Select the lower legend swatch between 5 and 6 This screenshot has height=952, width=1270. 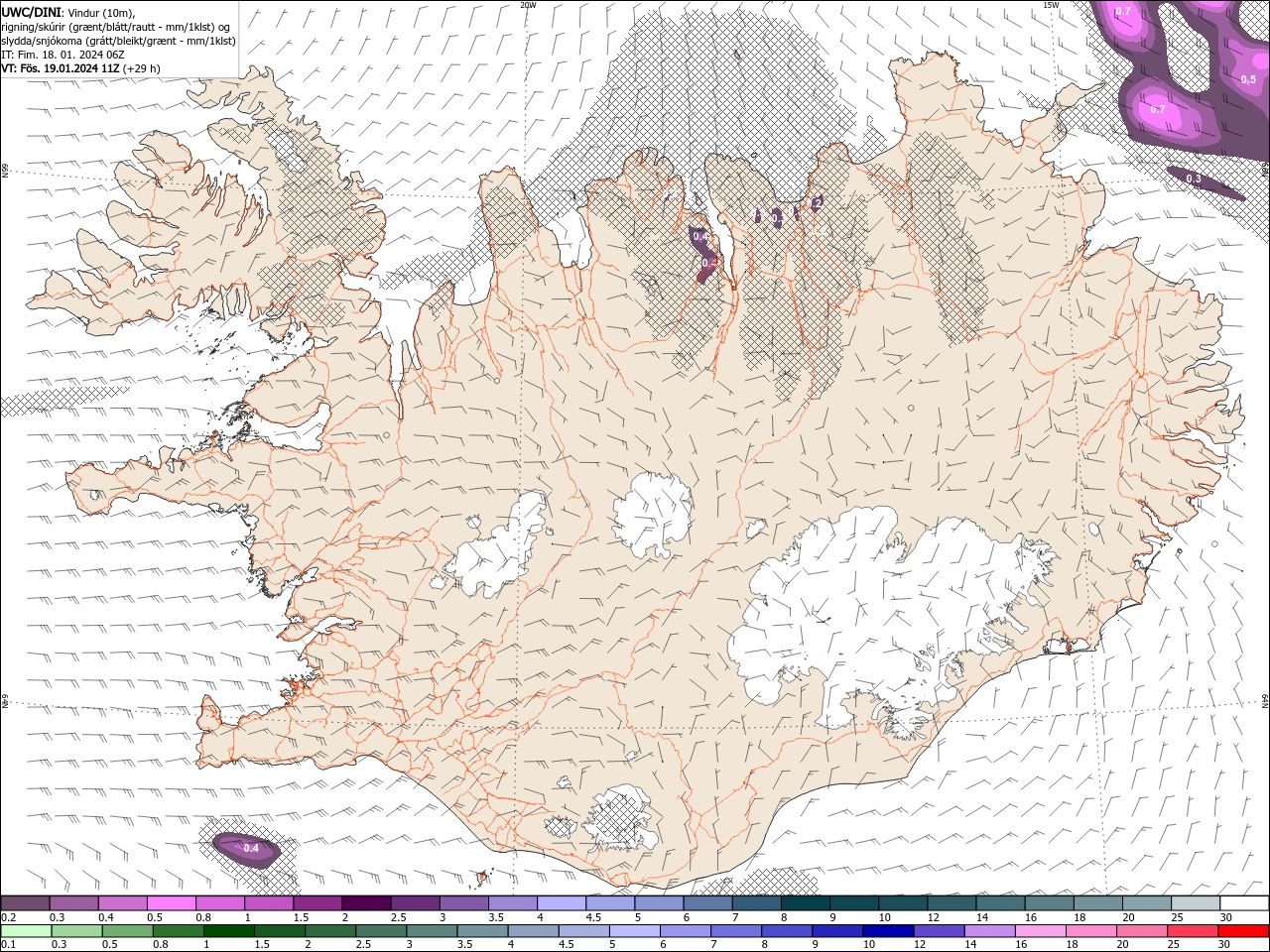(633, 931)
